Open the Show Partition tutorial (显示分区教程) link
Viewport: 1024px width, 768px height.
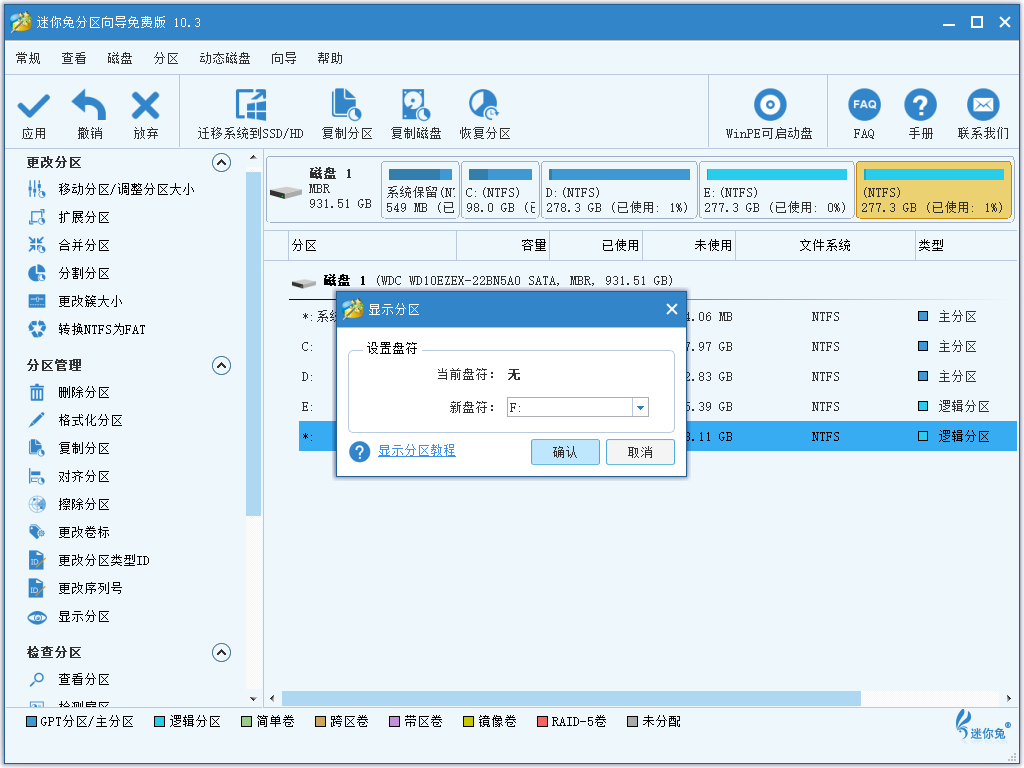click(417, 451)
